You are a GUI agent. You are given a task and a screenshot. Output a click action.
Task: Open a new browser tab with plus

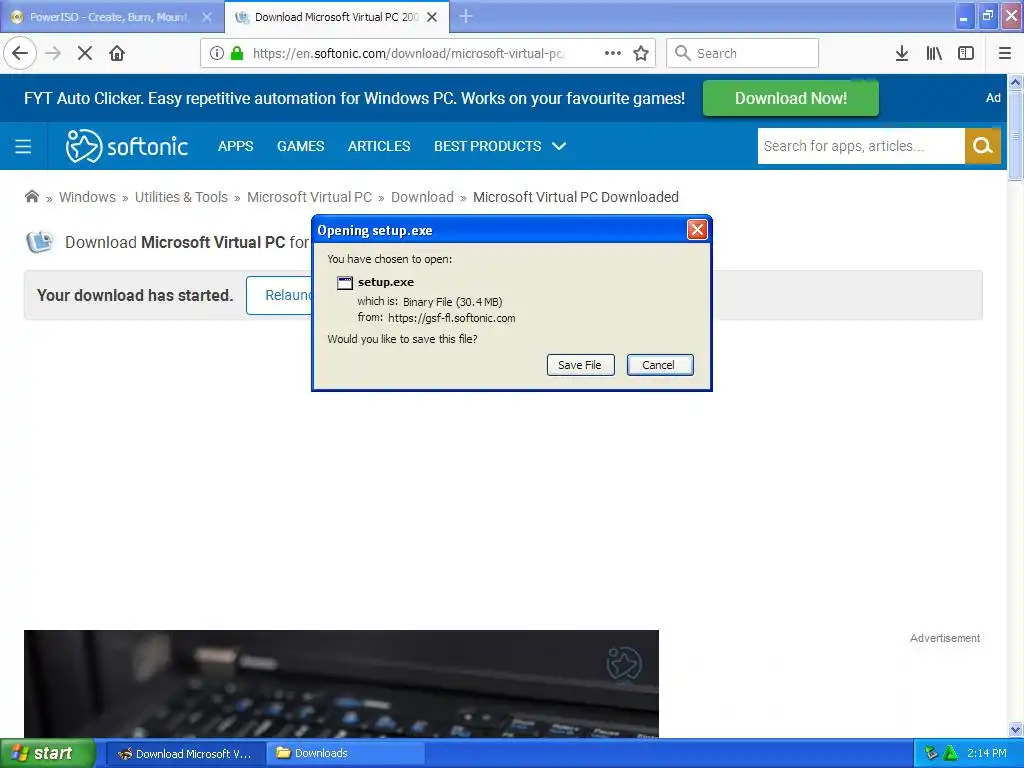coord(466,16)
